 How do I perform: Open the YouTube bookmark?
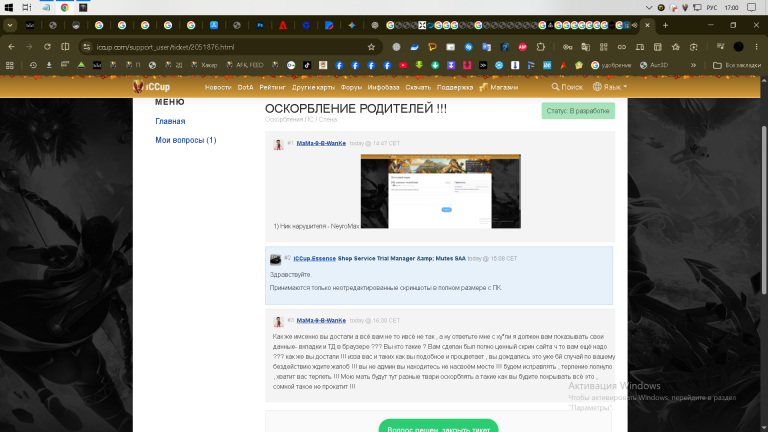pyautogui.click(x=403, y=65)
